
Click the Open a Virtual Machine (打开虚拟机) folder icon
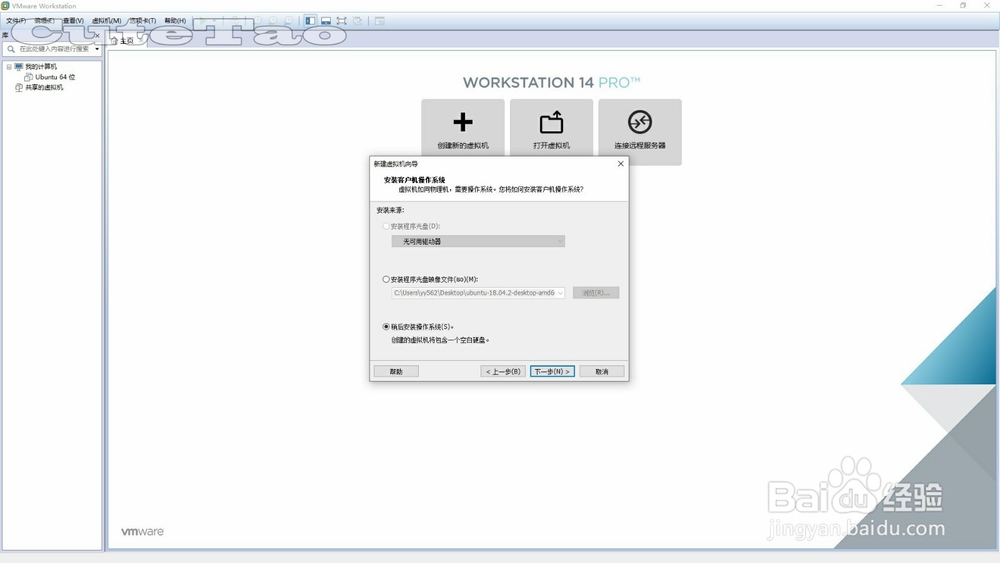pyautogui.click(x=551, y=122)
